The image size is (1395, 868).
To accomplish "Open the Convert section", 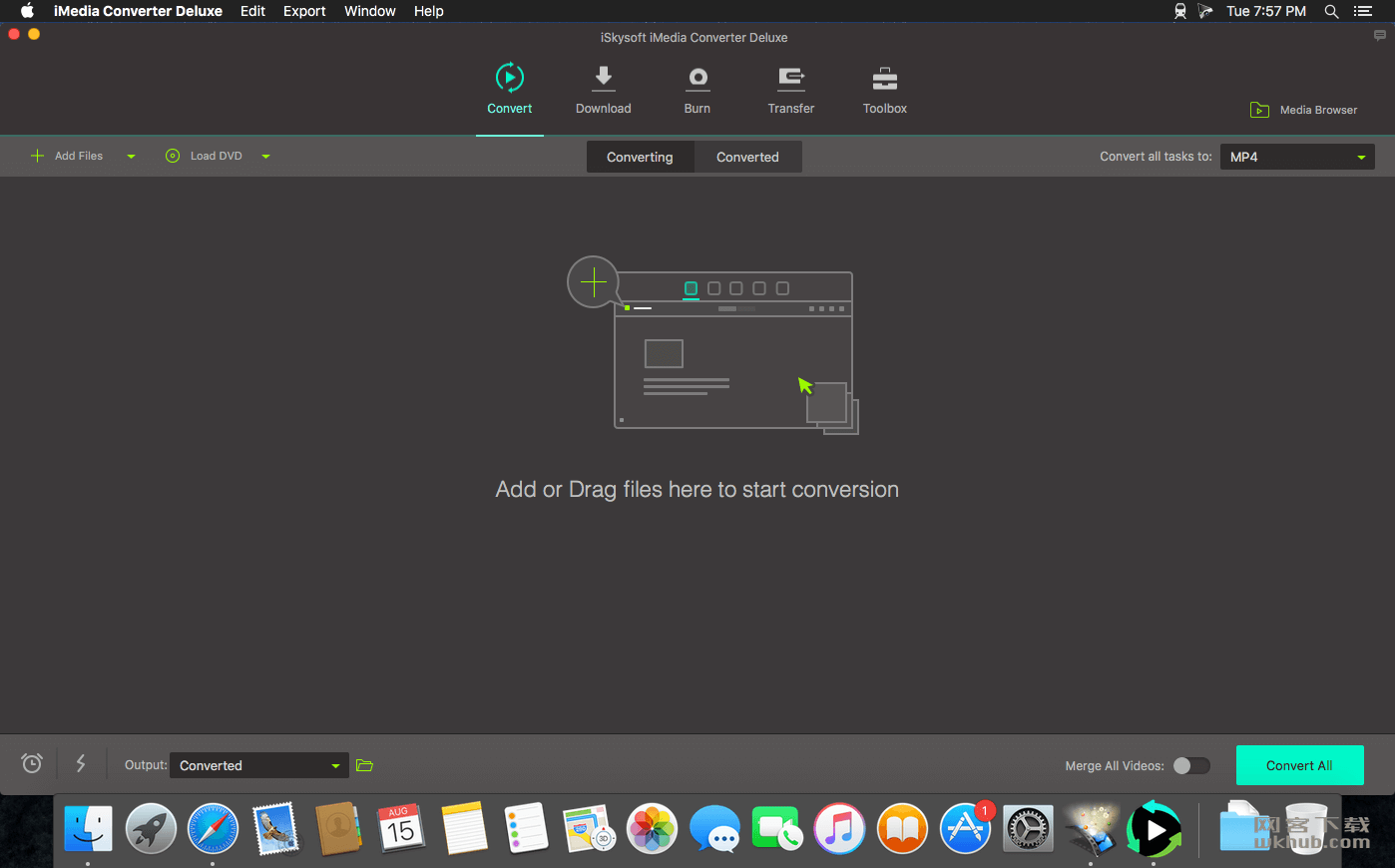I will [x=509, y=89].
